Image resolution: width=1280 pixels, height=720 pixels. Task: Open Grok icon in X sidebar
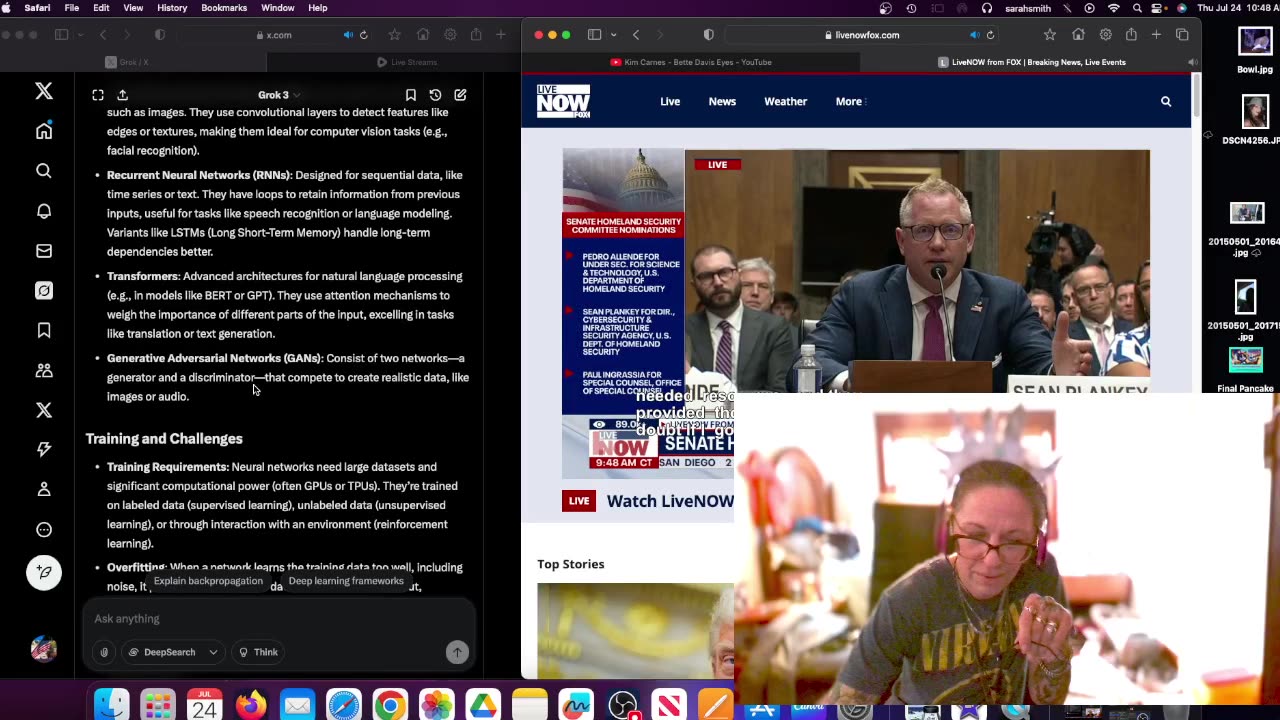point(44,290)
